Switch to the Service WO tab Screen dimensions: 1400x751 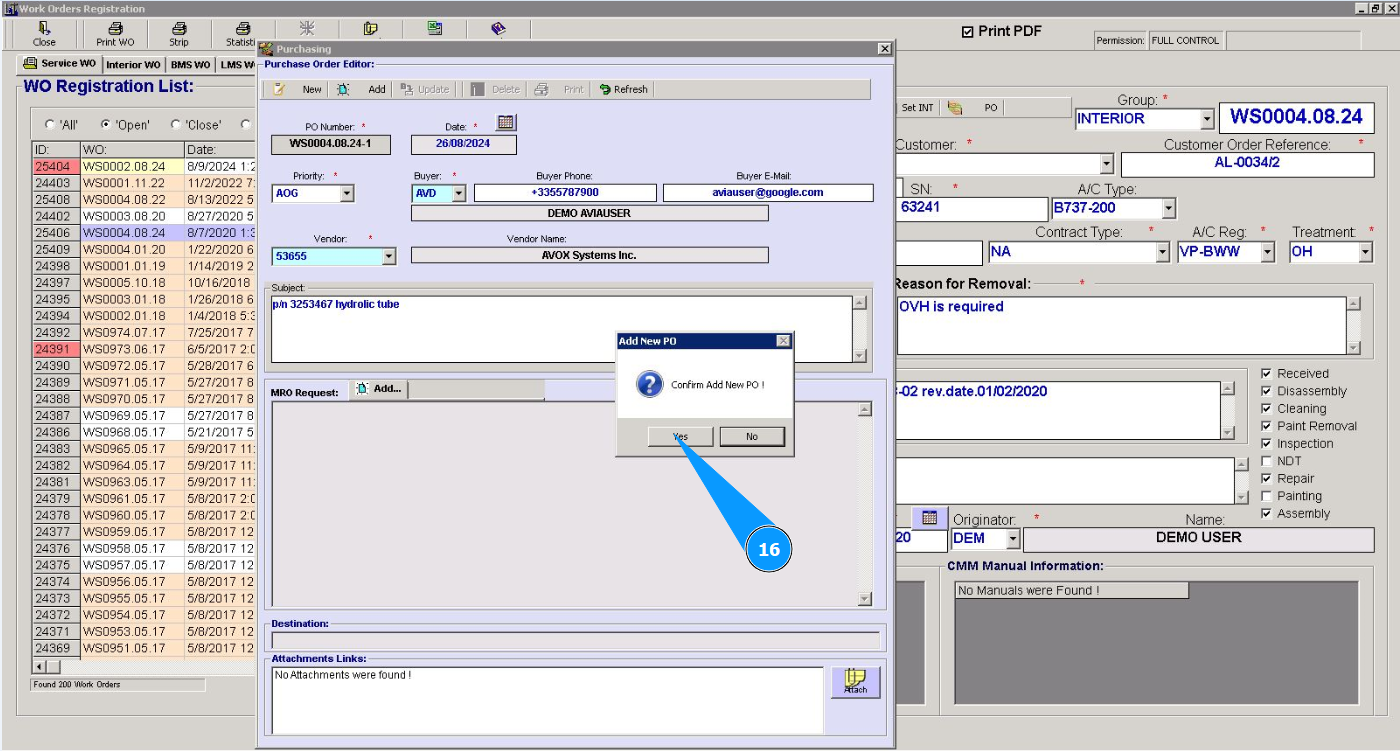click(60, 63)
